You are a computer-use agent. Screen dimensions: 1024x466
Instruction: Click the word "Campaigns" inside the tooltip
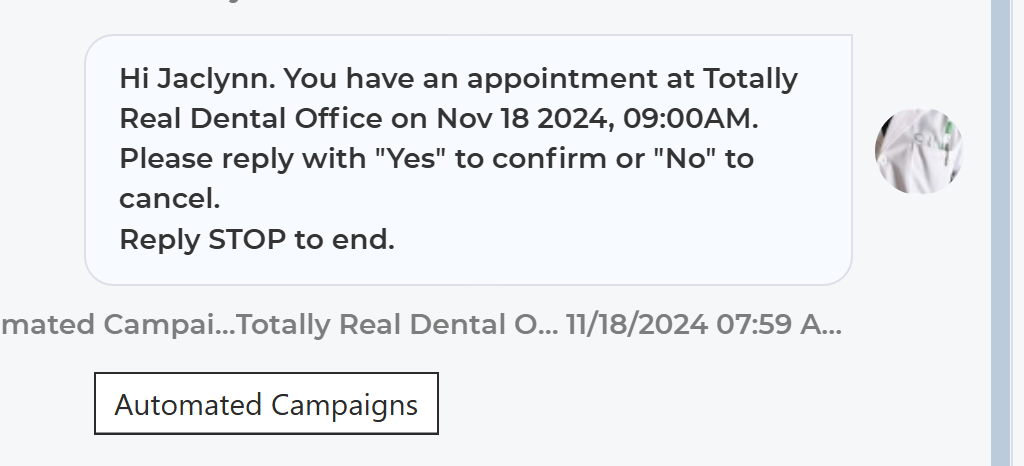point(344,405)
